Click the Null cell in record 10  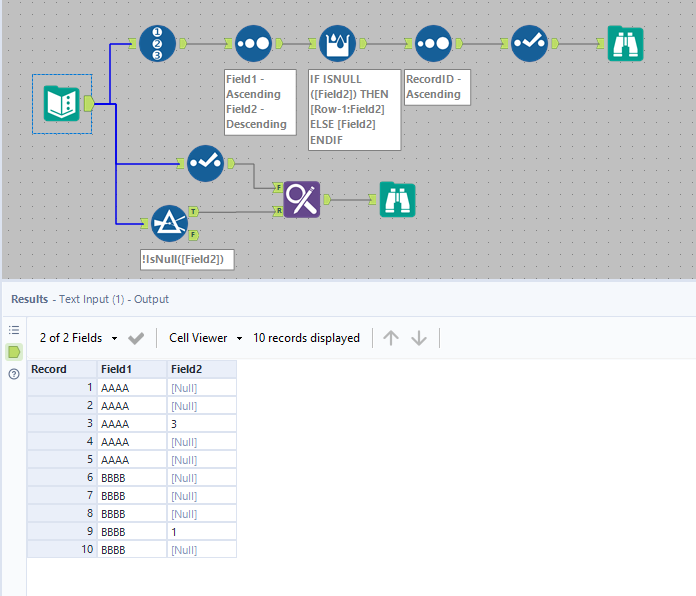[x=202, y=550]
